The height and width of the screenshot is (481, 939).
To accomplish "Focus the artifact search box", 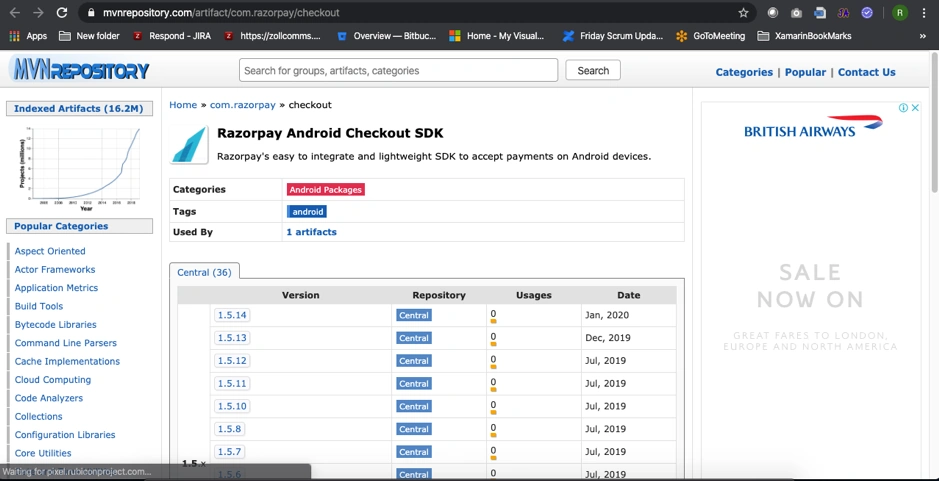I will 398,70.
